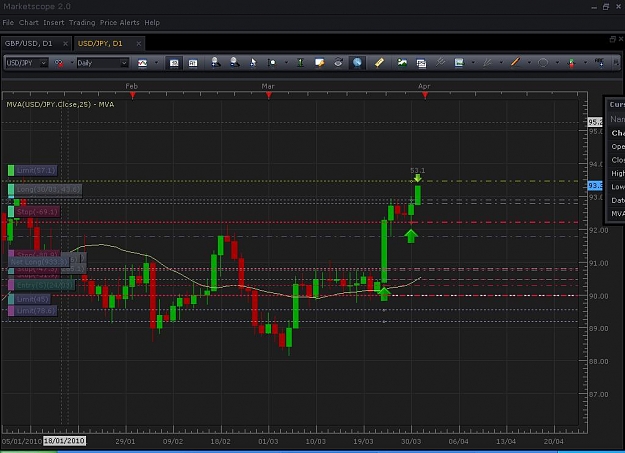Open the Help menu
Image resolution: width=625 pixels, height=453 pixels.
[152, 23]
